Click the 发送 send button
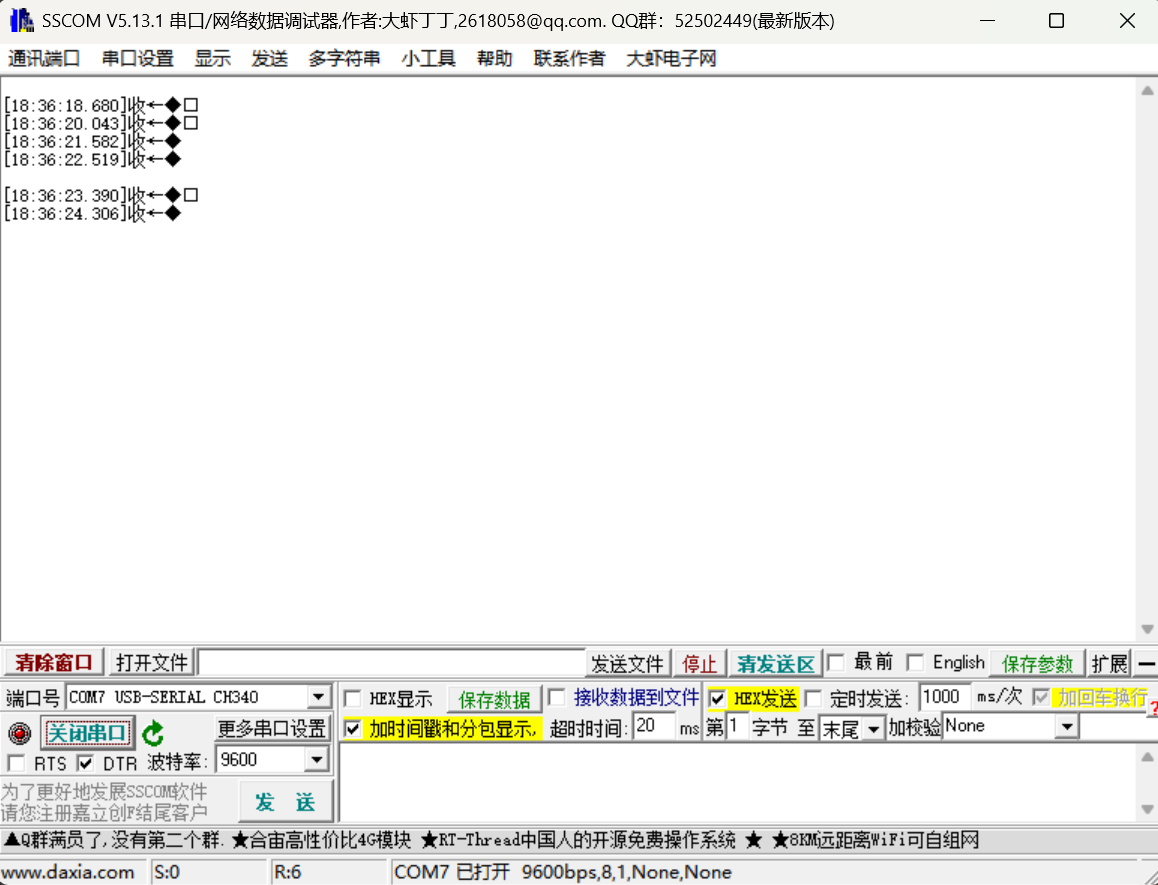 [x=285, y=802]
